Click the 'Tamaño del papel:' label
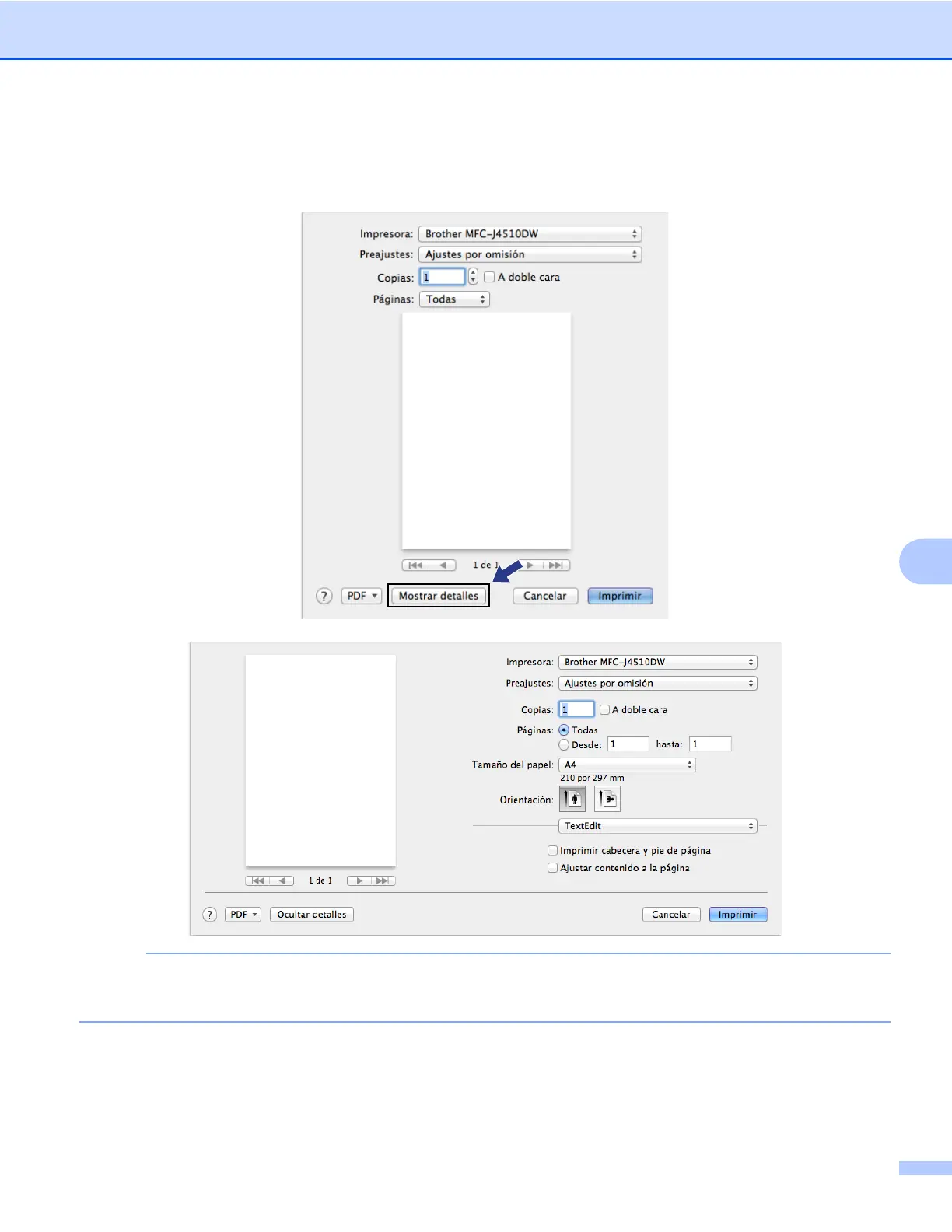The width and height of the screenshot is (952, 1232). click(x=513, y=765)
